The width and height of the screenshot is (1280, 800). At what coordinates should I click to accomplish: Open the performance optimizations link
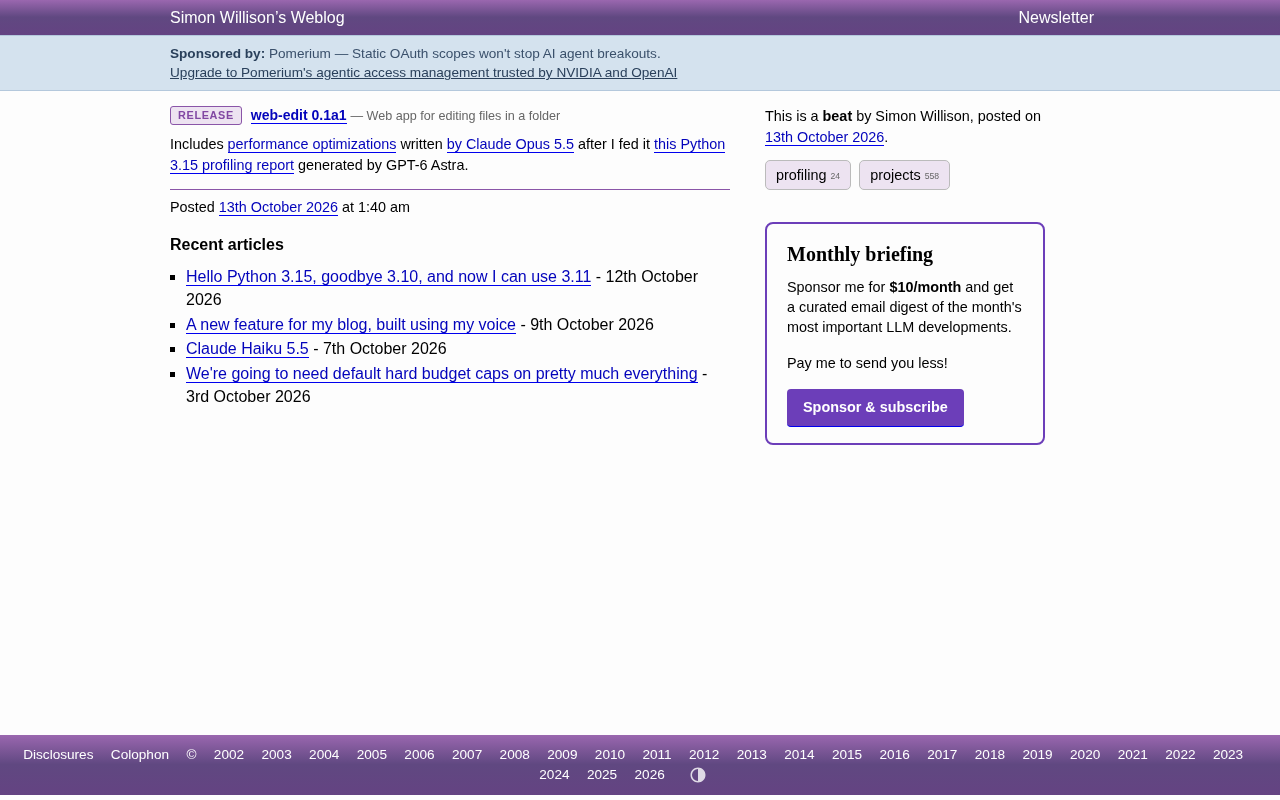coord(312,144)
